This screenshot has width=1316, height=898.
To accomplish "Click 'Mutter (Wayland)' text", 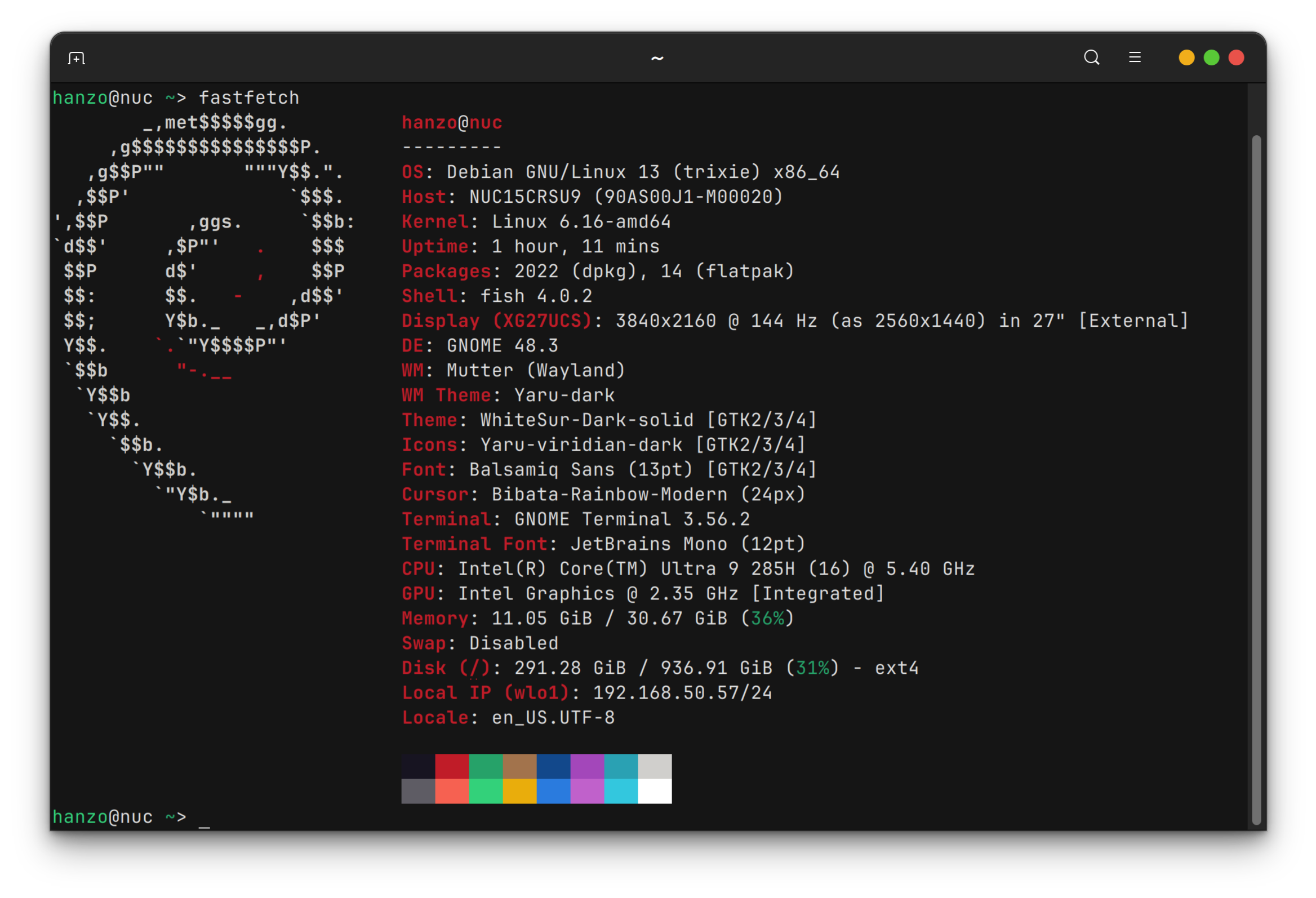I will (536, 370).
